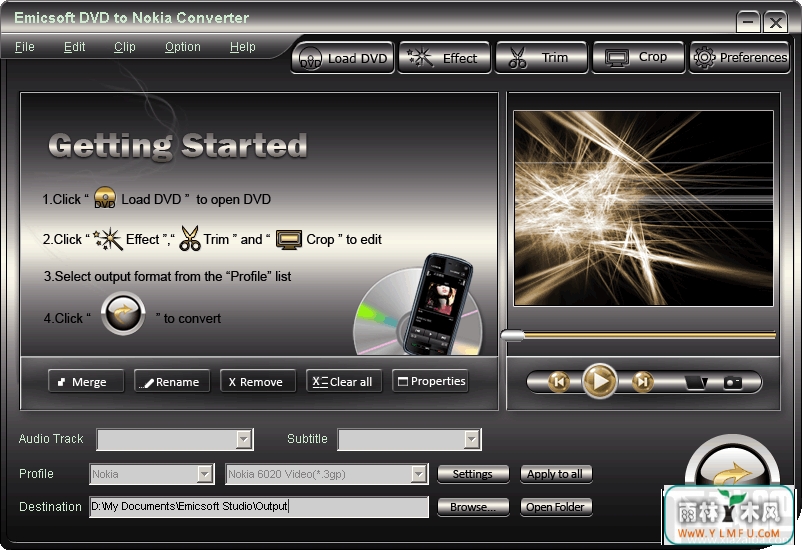This screenshot has height=550, width=802.
Task: Click the previous chapter playback button
Action: point(559,382)
